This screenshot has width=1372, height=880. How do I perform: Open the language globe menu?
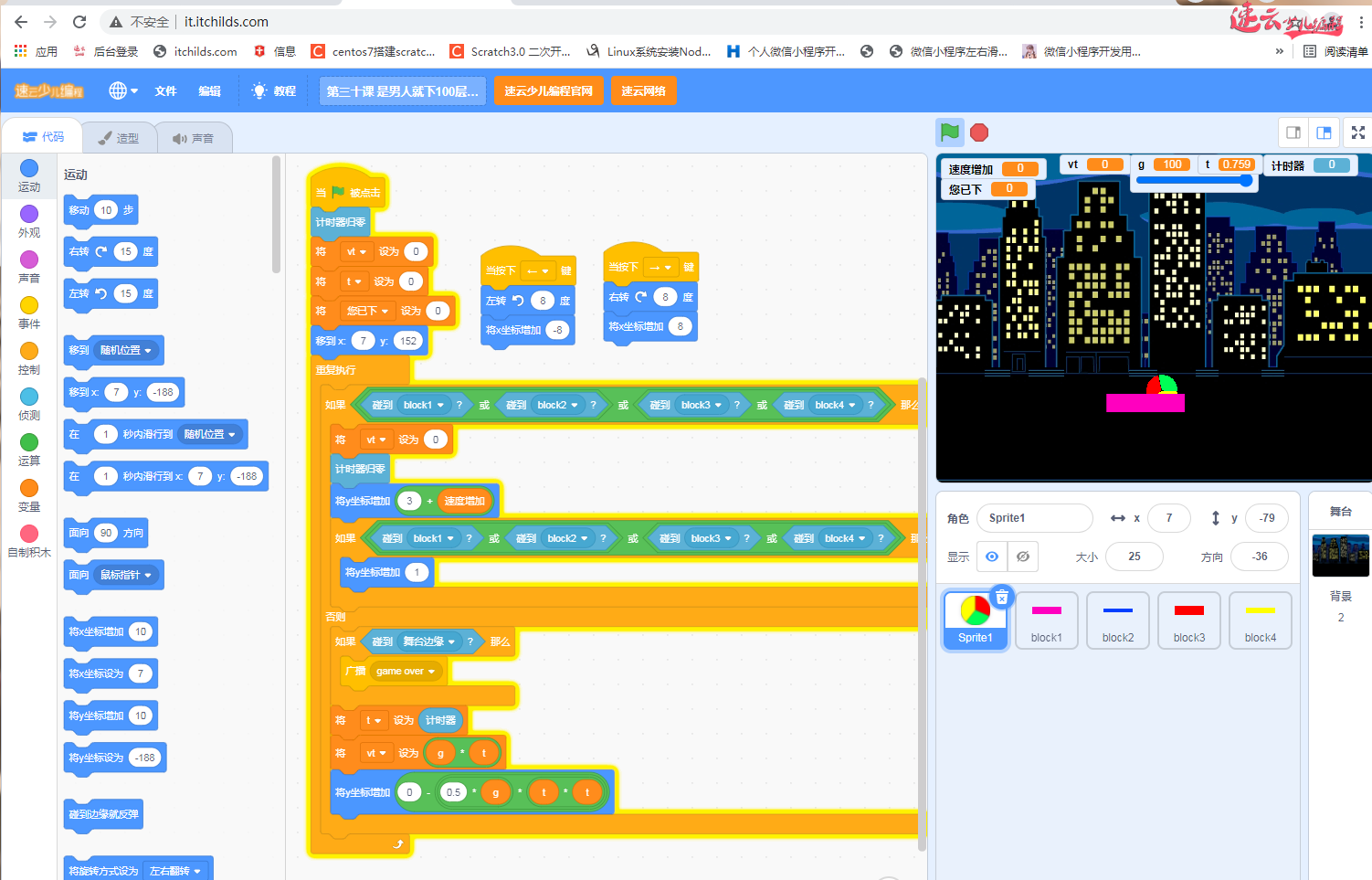122,90
